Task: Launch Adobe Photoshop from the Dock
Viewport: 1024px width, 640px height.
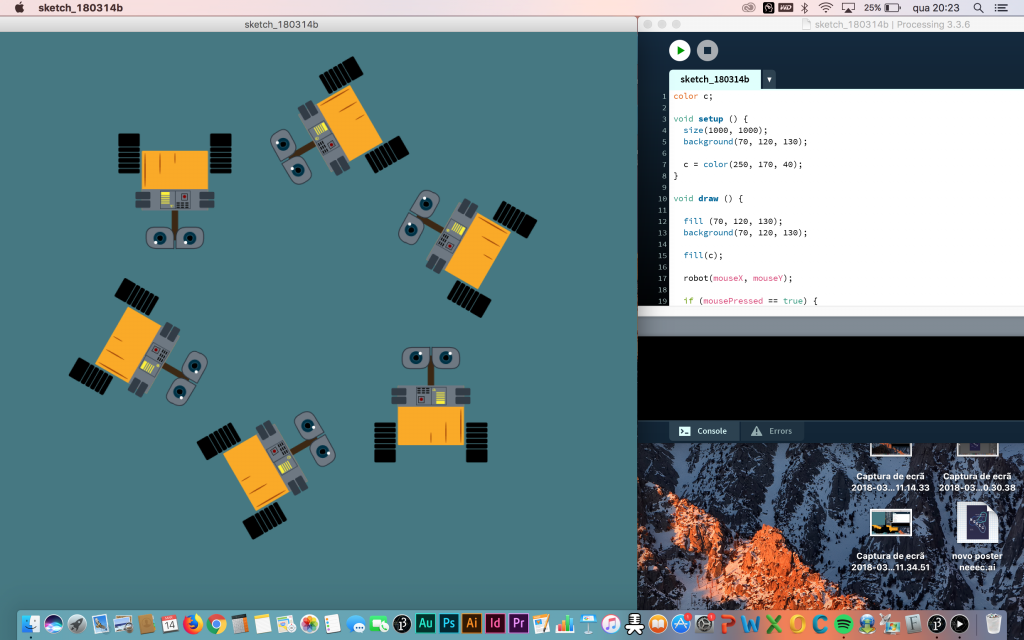Action: pos(449,624)
